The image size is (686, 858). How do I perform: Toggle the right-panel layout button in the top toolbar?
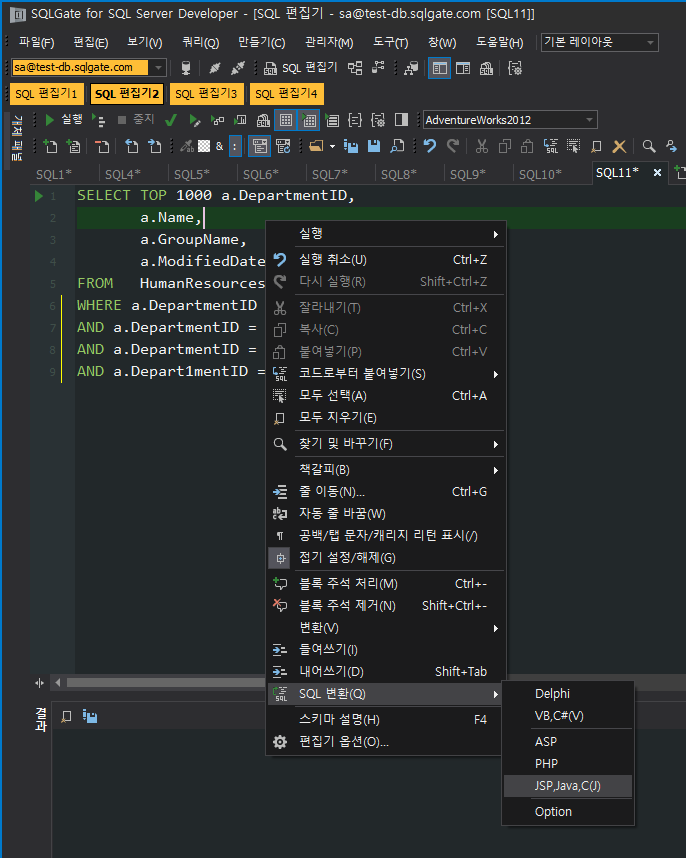463,68
